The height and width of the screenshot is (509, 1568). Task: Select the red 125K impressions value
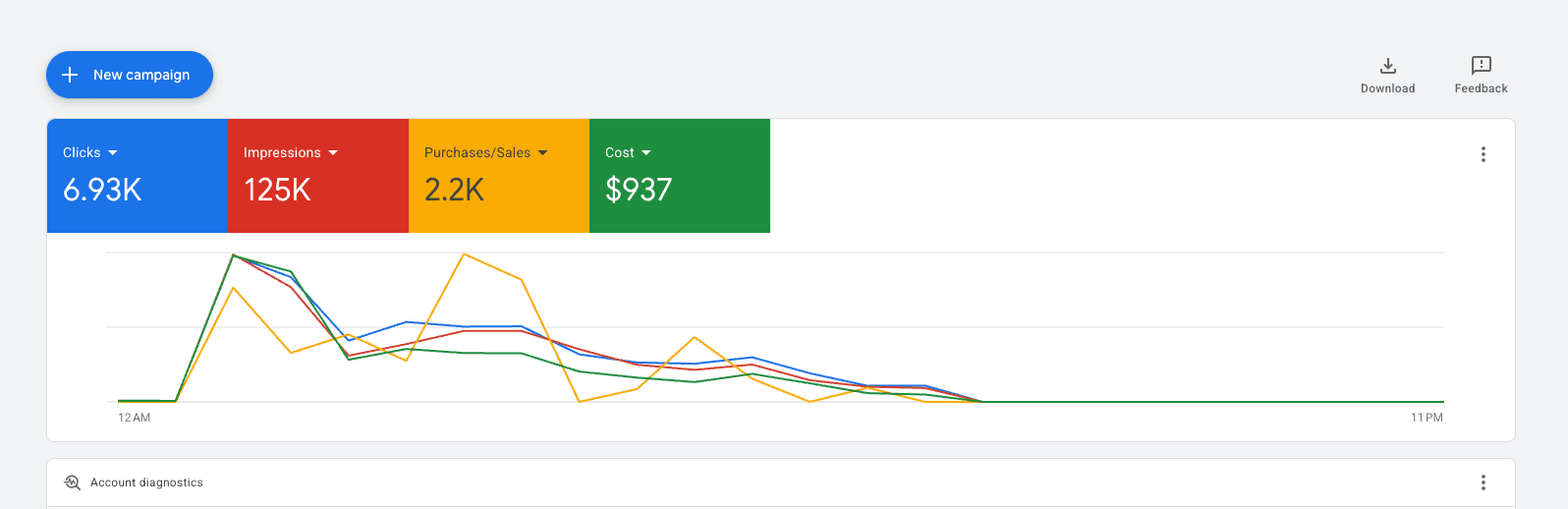[x=277, y=190]
